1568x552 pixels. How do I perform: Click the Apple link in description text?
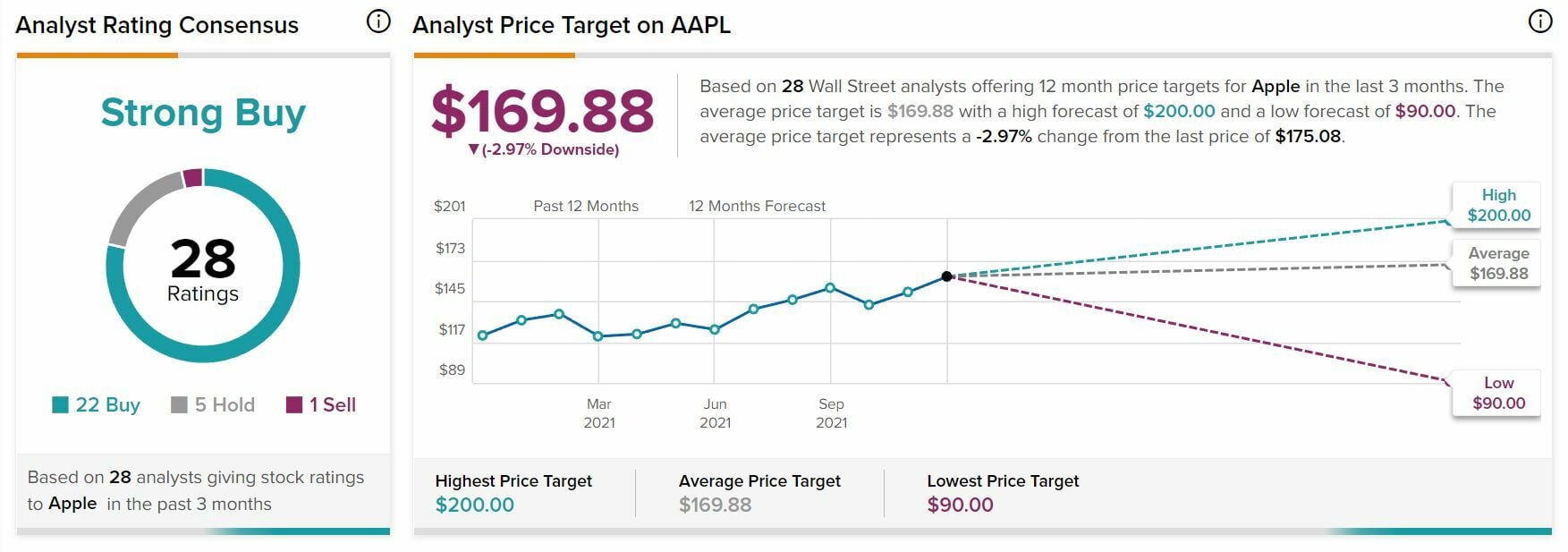click(1275, 87)
